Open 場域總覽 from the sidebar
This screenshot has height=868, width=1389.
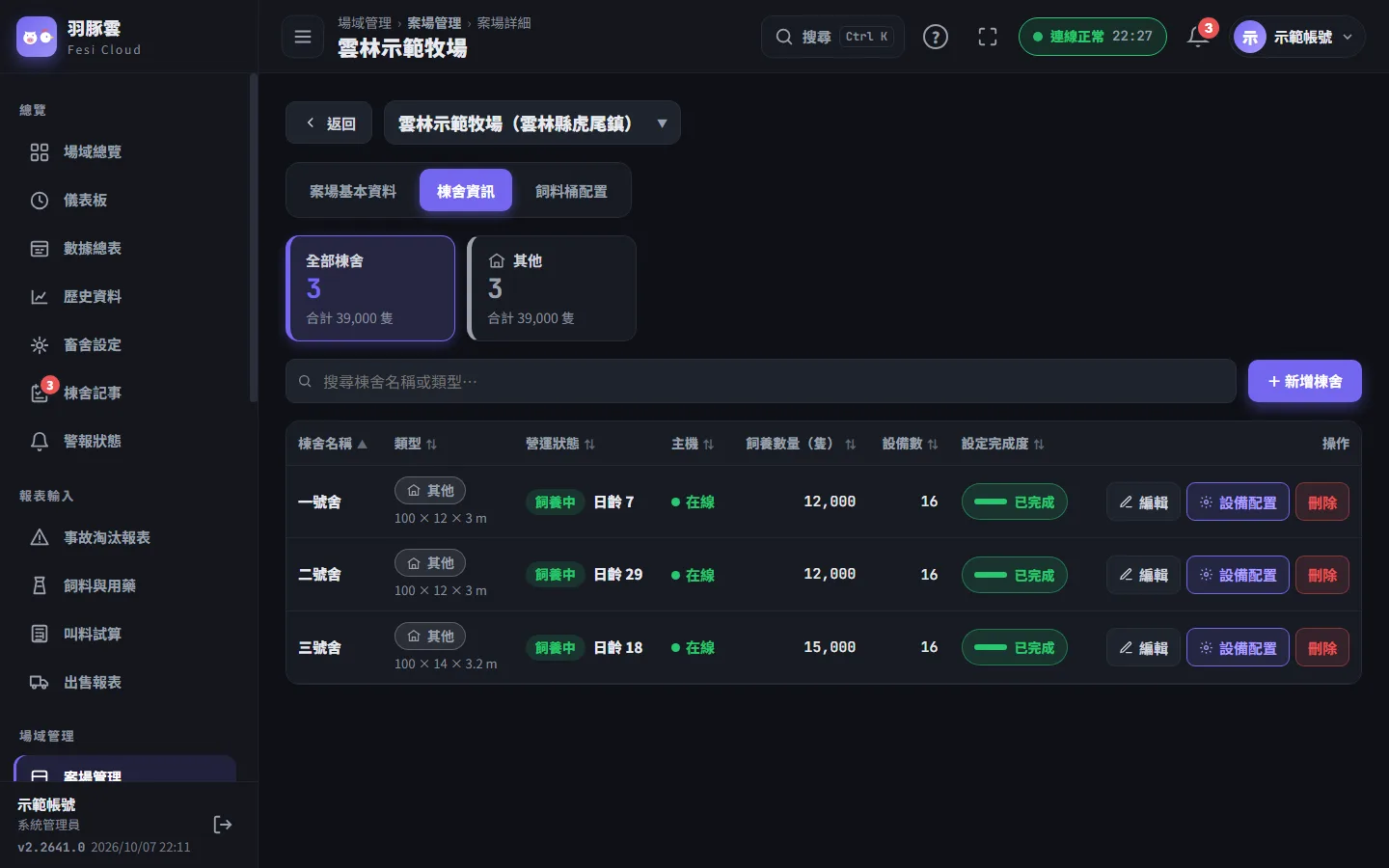127,152
